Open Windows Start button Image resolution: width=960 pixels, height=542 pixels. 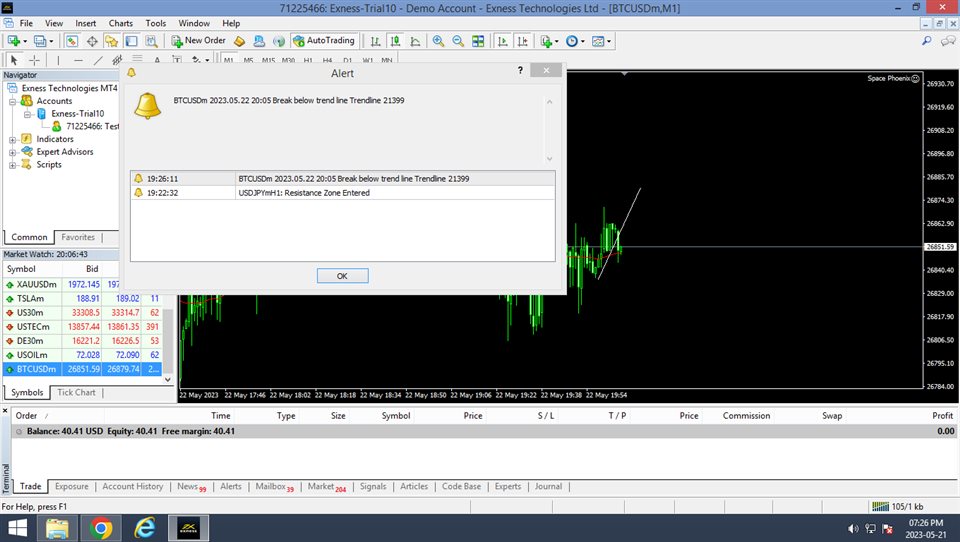17,528
